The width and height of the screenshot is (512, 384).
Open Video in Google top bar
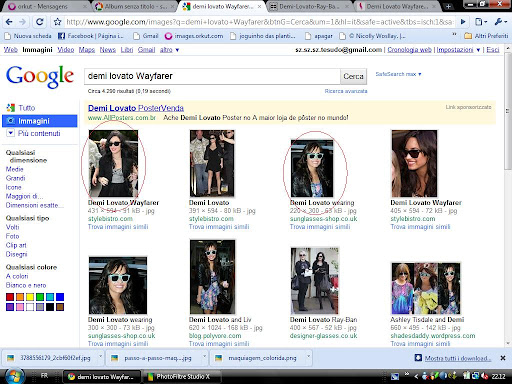coord(65,50)
